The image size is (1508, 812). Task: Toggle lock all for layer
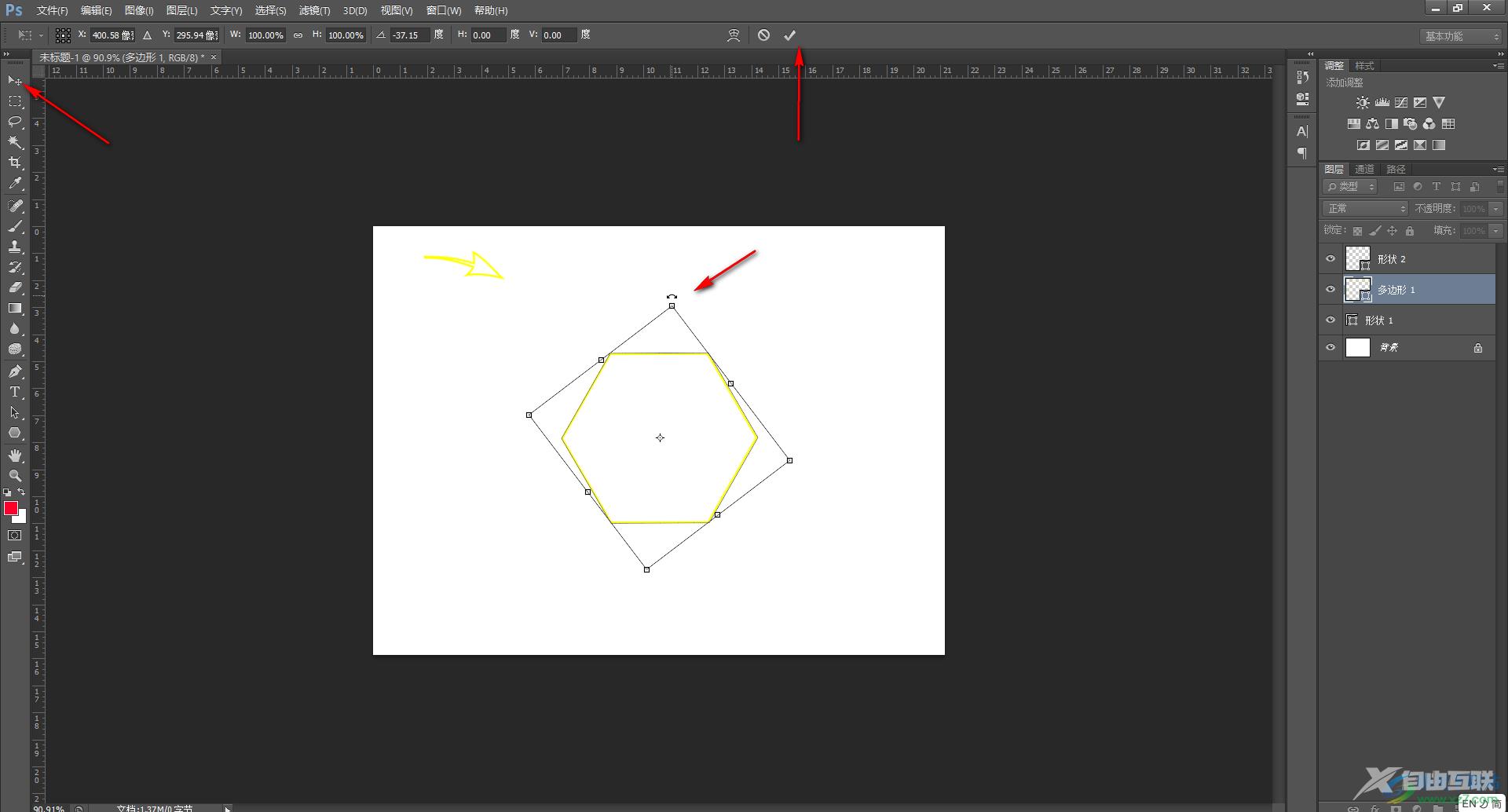(1410, 231)
